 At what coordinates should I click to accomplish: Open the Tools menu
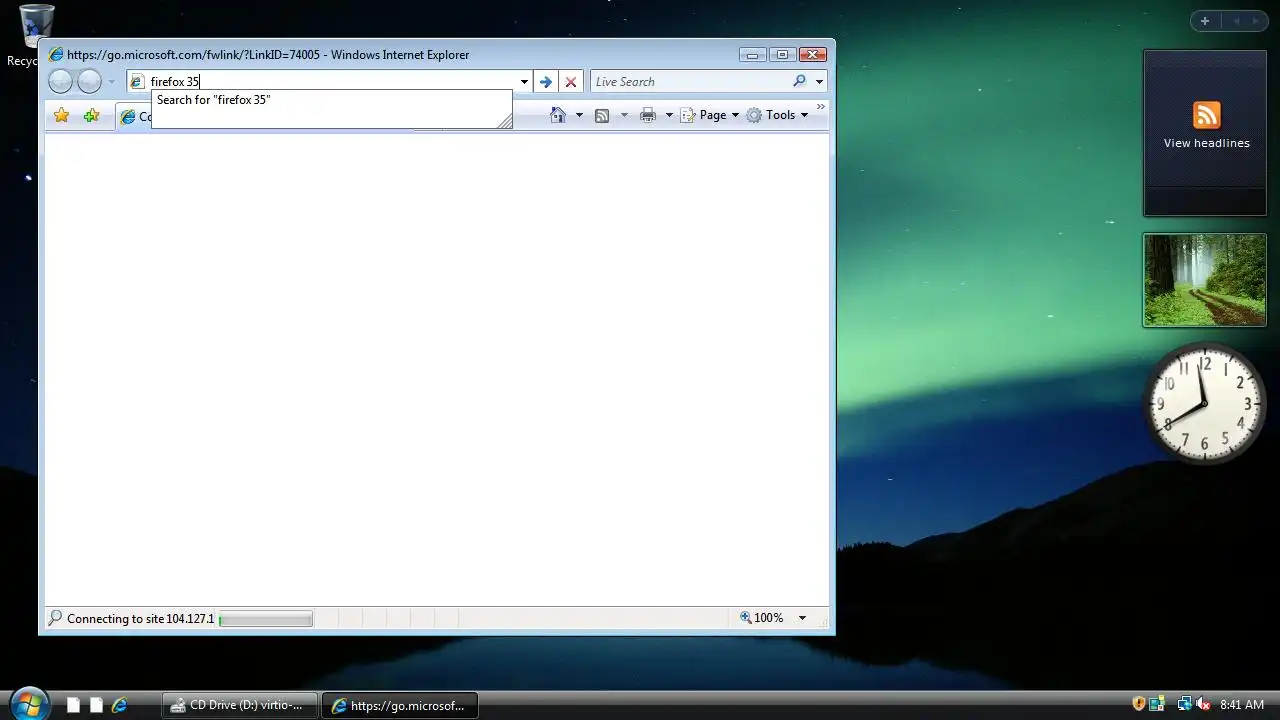[x=777, y=115]
